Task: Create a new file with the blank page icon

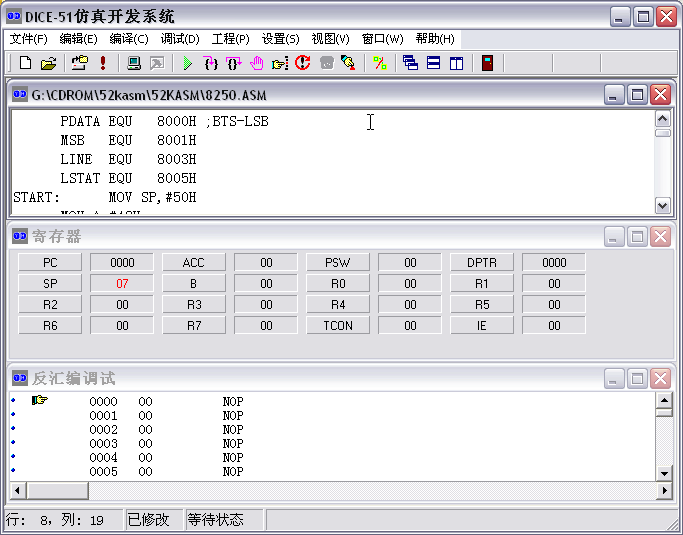Action: (25, 63)
